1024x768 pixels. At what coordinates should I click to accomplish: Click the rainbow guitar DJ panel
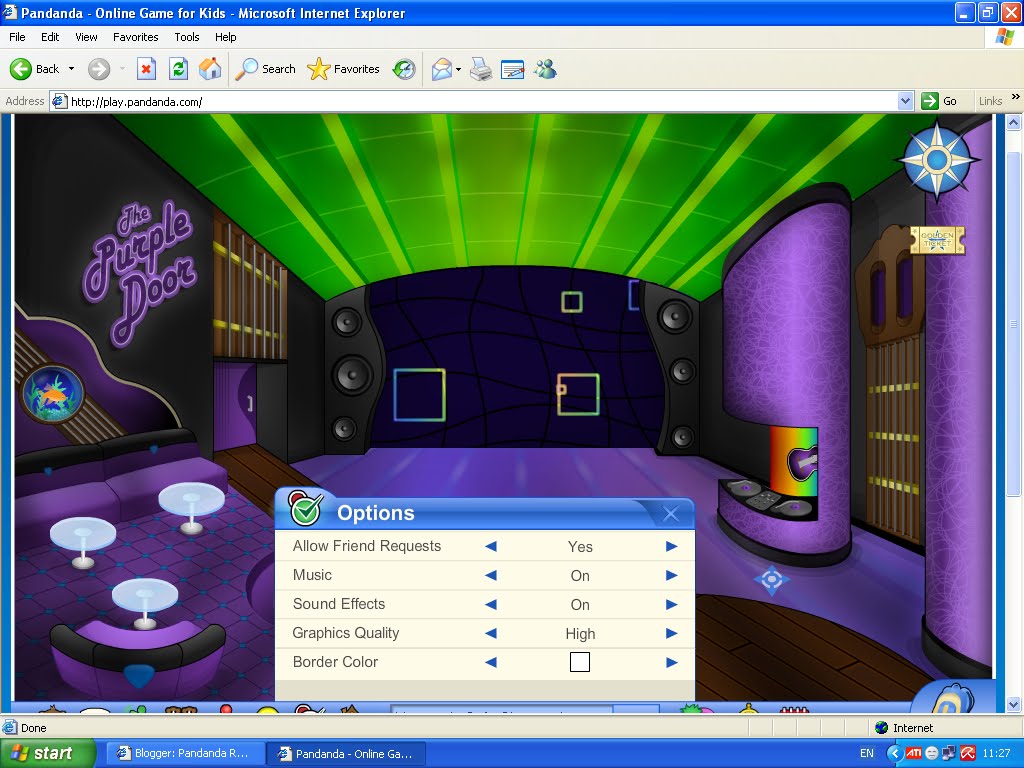[794, 460]
